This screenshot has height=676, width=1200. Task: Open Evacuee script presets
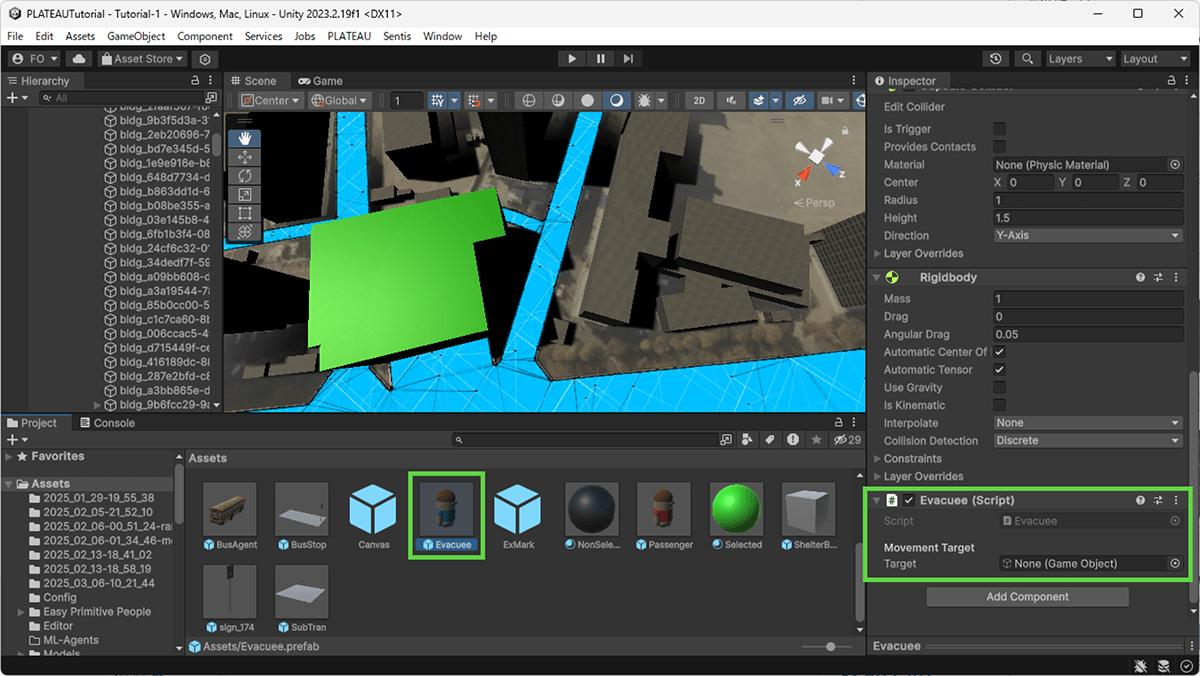click(1158, 500)
